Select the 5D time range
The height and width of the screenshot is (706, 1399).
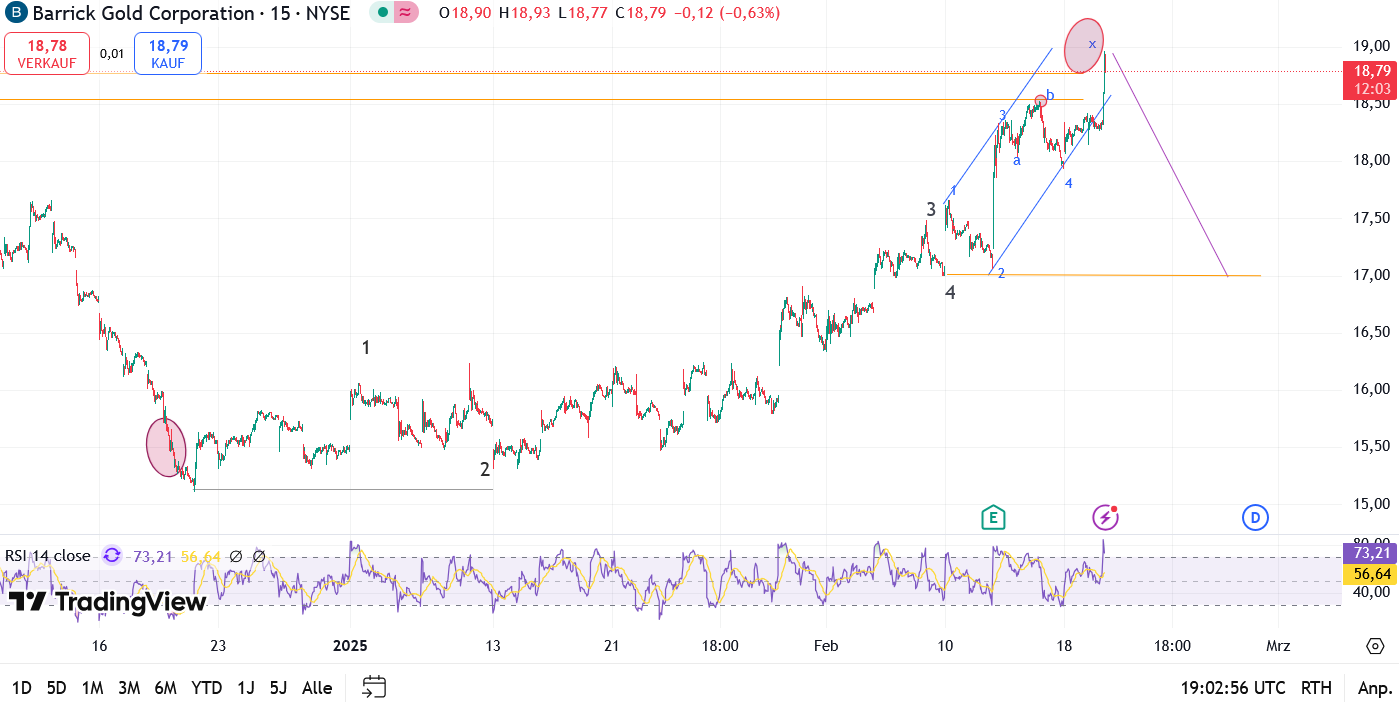pos(56,688)
